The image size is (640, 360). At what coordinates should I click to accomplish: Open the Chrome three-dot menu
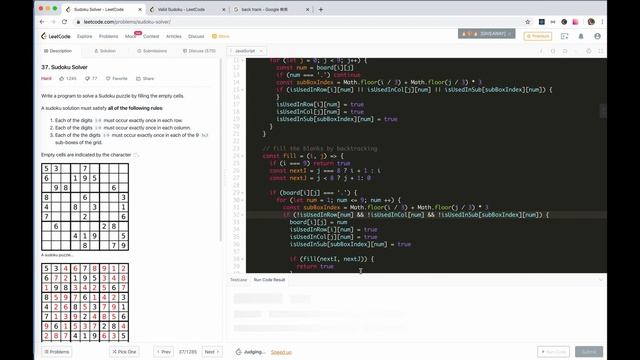click(602, 22)
